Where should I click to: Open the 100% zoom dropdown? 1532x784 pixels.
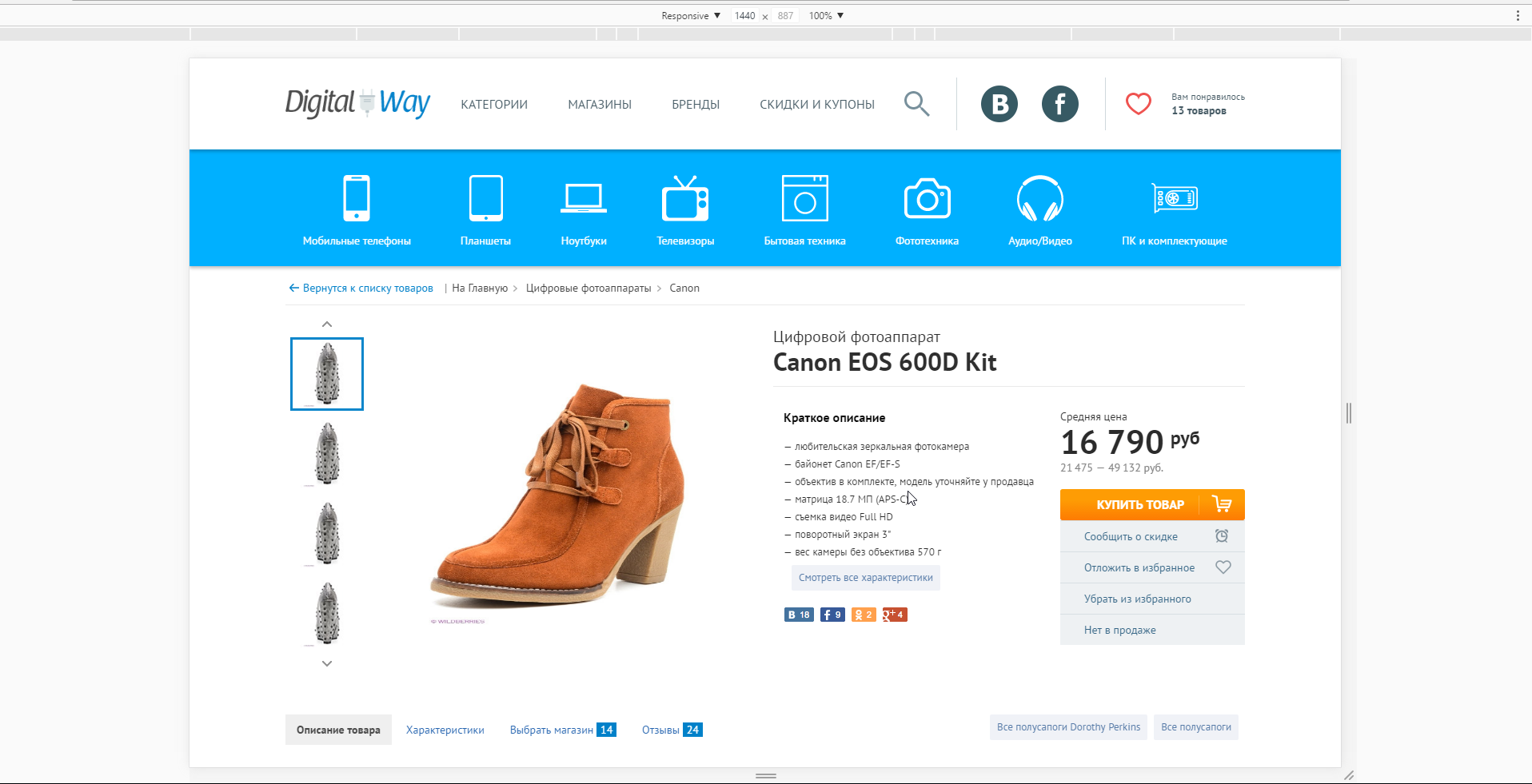pyautogui.click(x=826, y=16)
